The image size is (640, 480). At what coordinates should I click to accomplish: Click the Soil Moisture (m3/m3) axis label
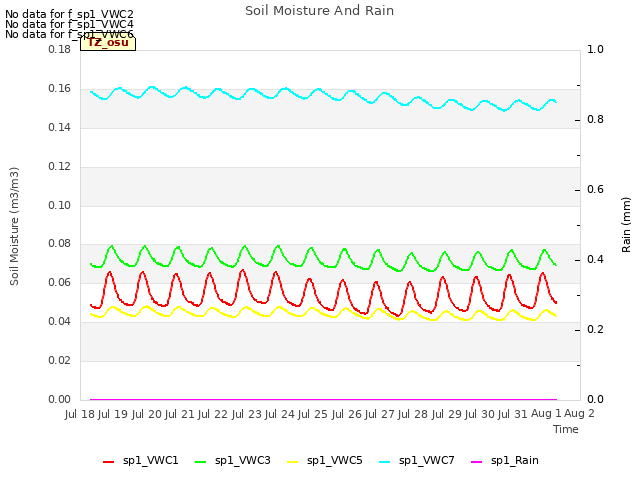coord(14,226)
